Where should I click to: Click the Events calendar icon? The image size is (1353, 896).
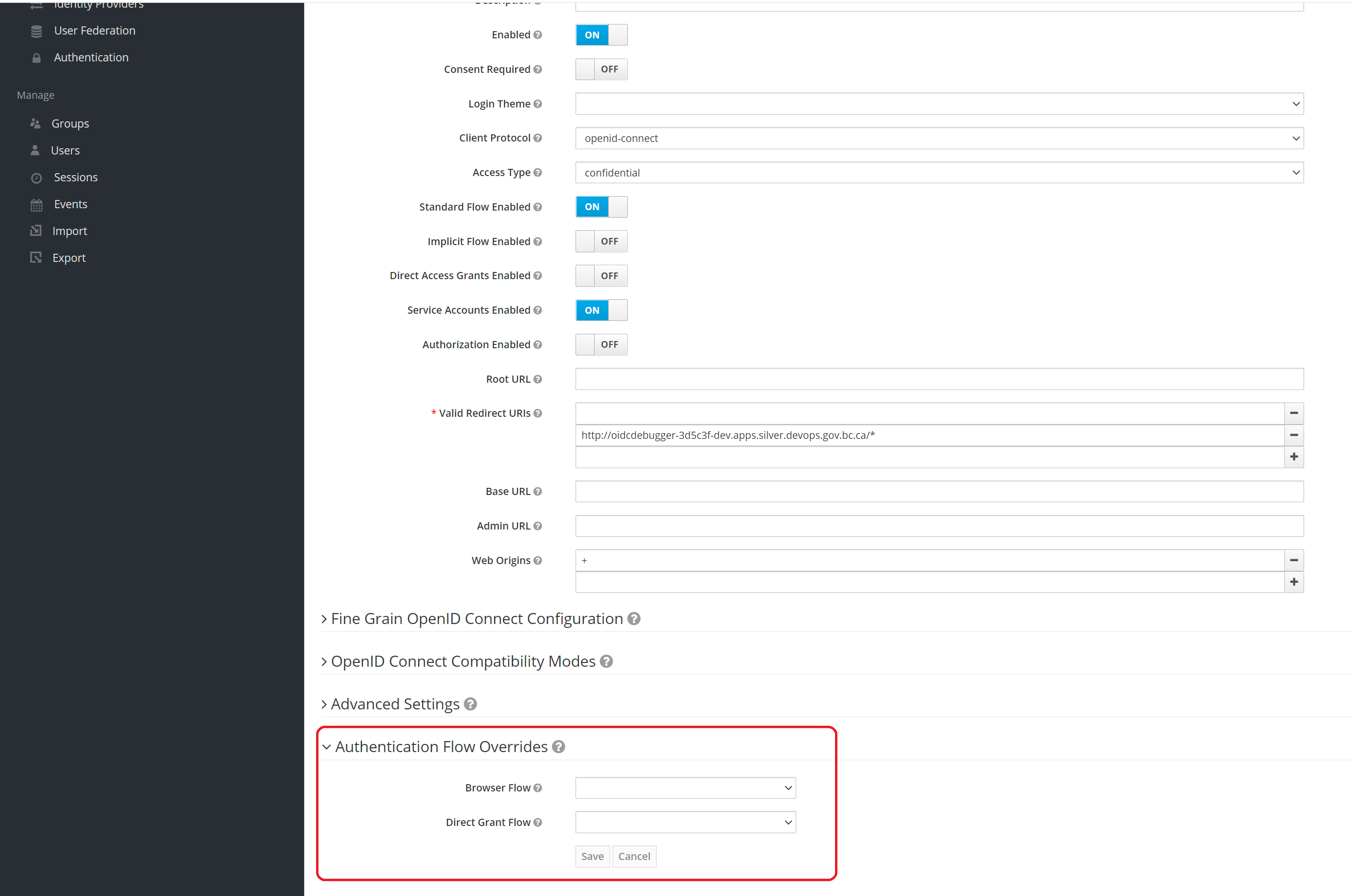[x=36, y=204]
